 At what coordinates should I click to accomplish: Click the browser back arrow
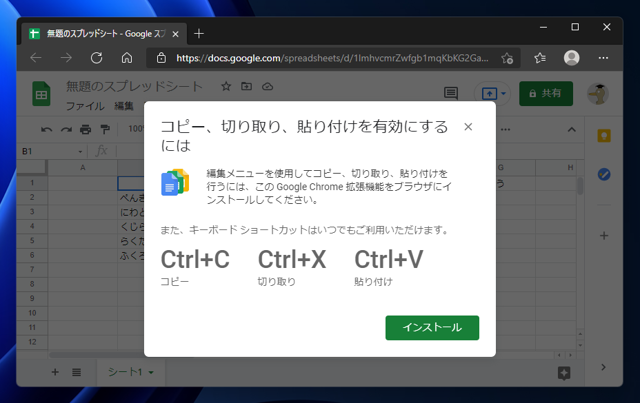36,58
